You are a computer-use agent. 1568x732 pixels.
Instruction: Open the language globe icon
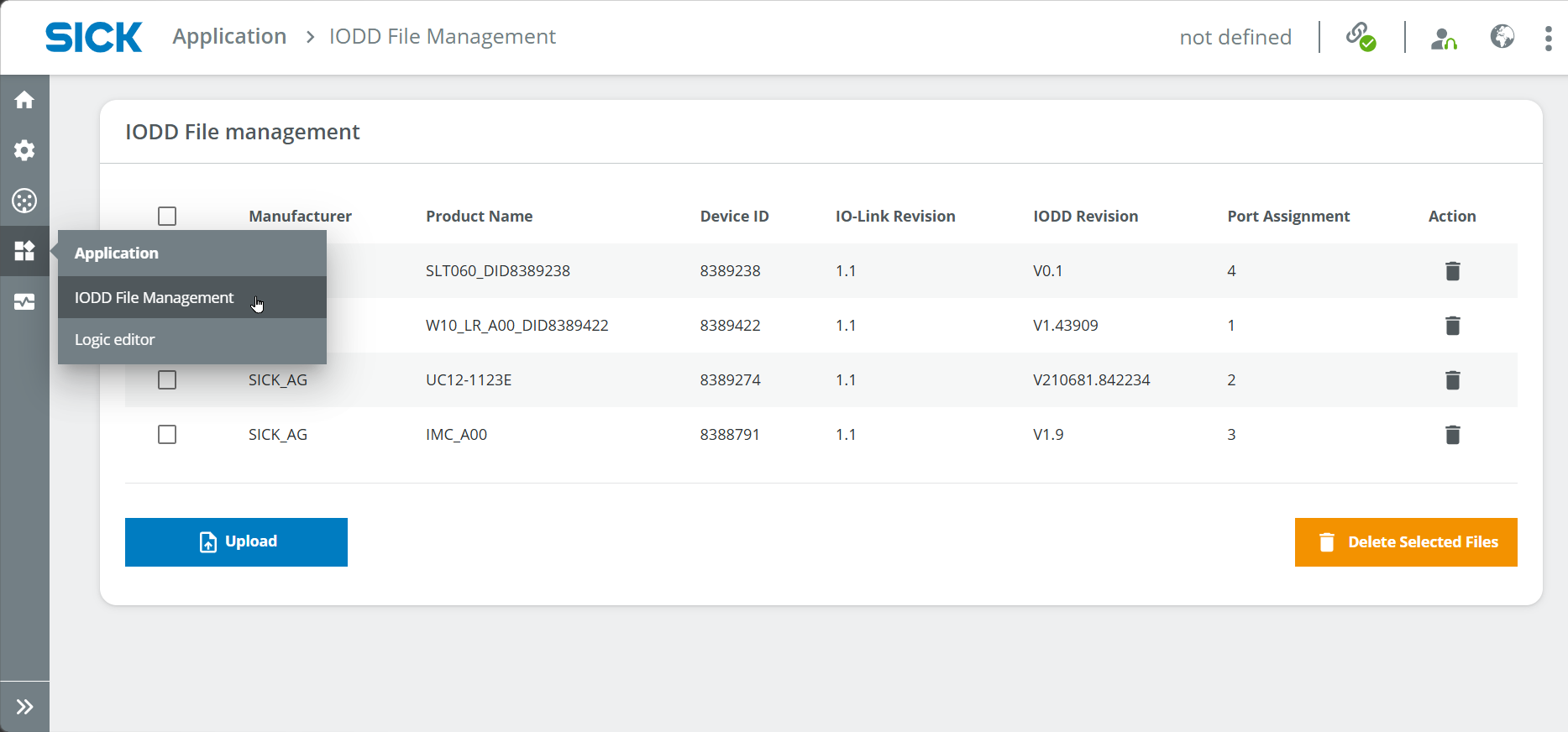pos(1502,36)
